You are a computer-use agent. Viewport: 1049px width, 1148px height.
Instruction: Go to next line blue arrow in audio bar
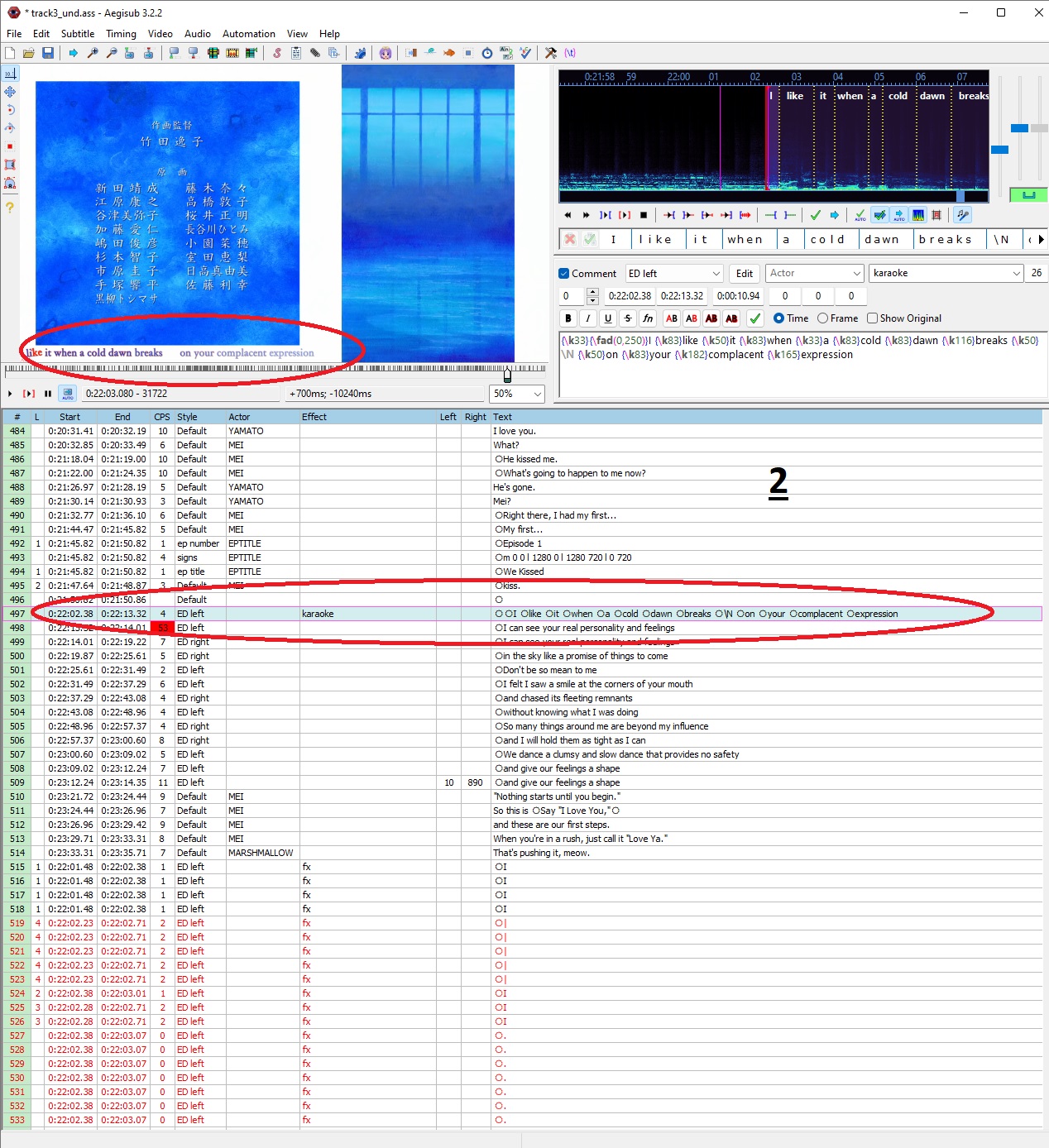[x=835, y=215]
